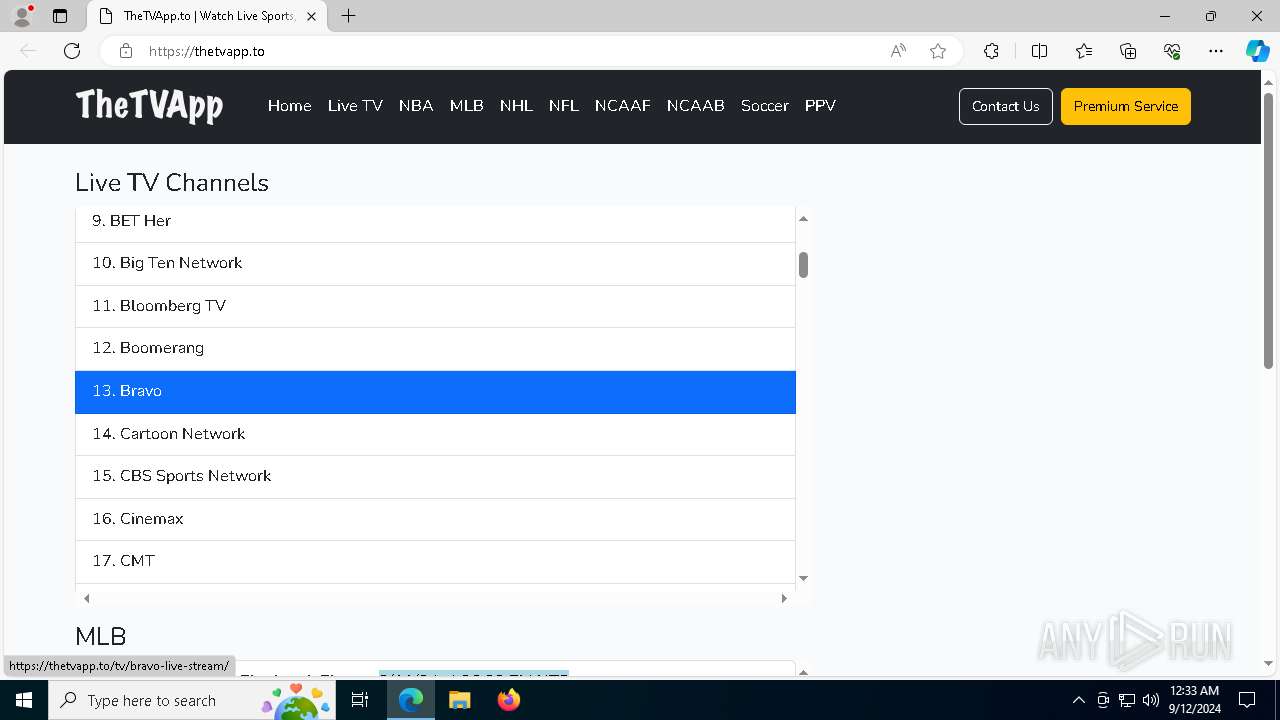The width and height of the screenshot is (1280, 720).
Task: Launch Firefox from taskbar
Action: 509,700
